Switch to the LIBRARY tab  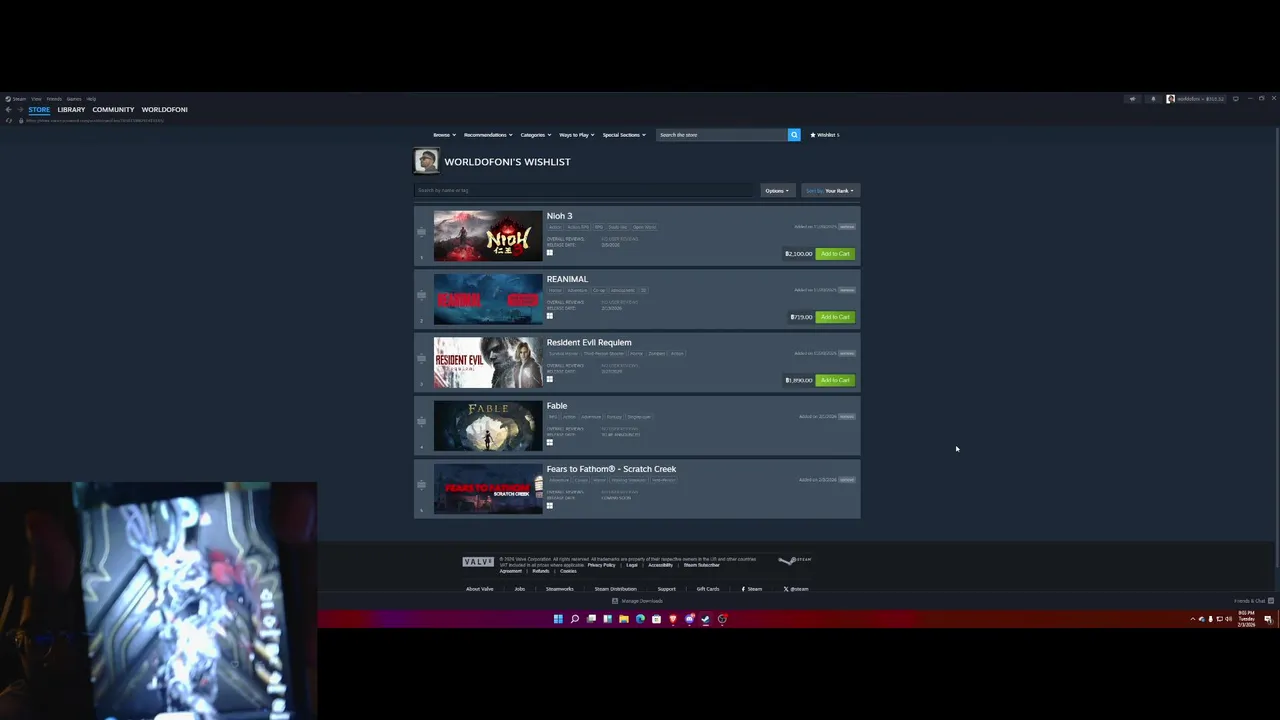tap(71, 110)
